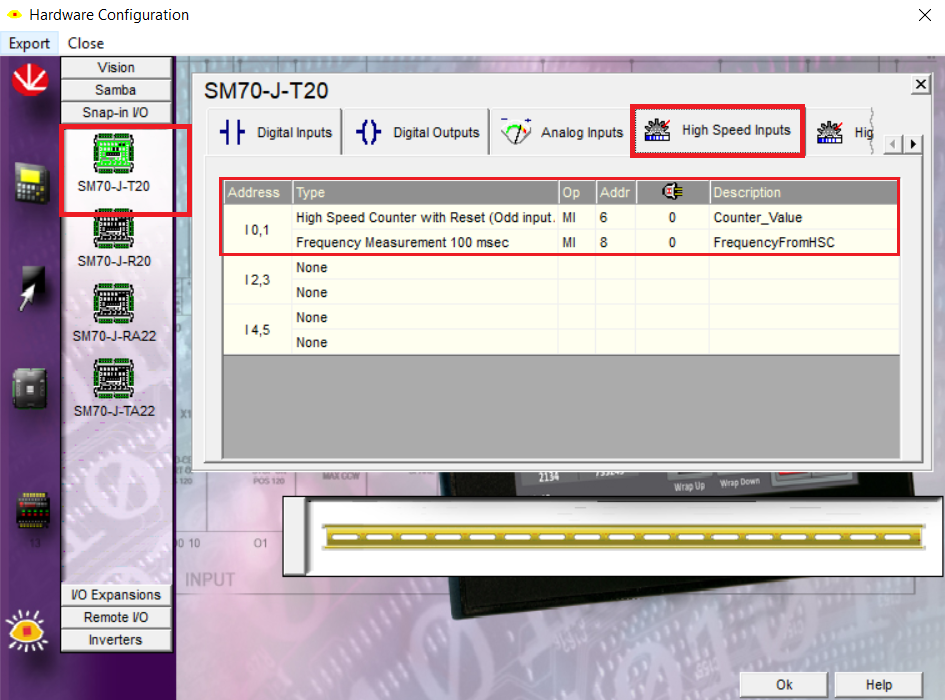This screenshot has width=945, height=700.
Task: Click the Close menu item
Action: (86, 43)
